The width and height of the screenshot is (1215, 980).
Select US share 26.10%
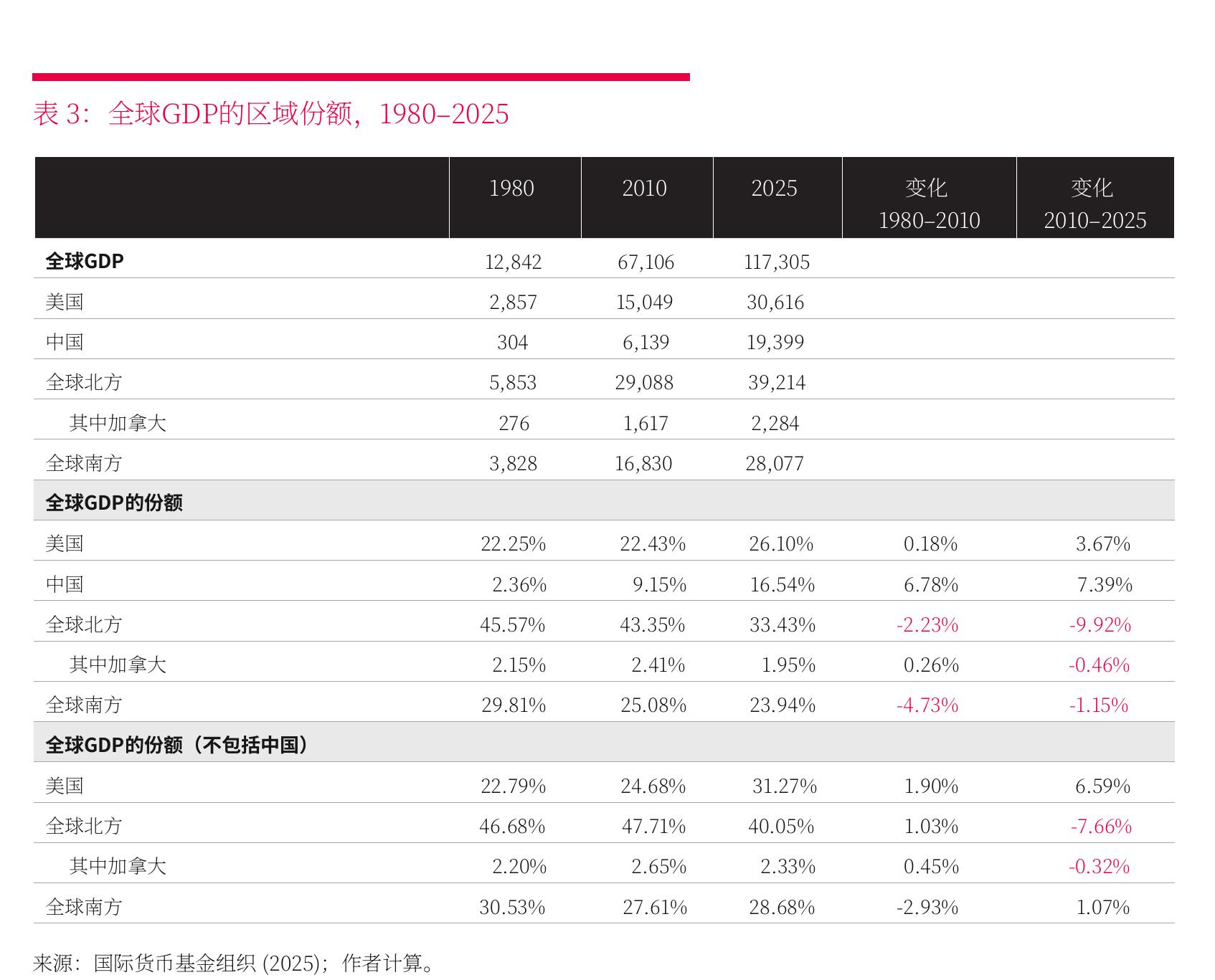pyautogui.click(x=781, y=544)
